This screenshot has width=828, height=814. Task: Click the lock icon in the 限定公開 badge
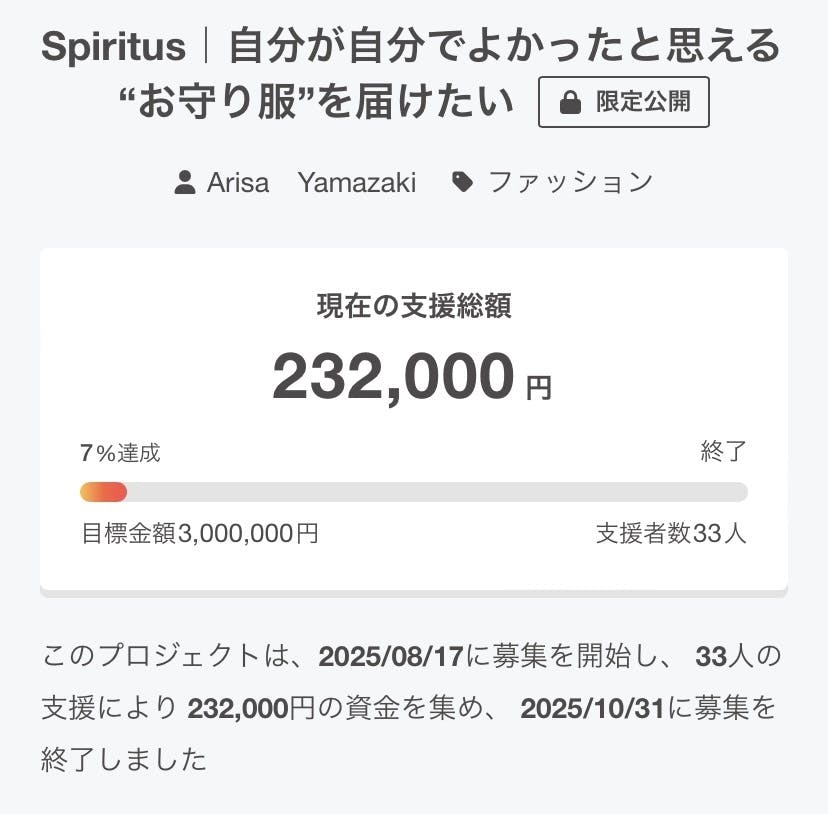(570, 103)
